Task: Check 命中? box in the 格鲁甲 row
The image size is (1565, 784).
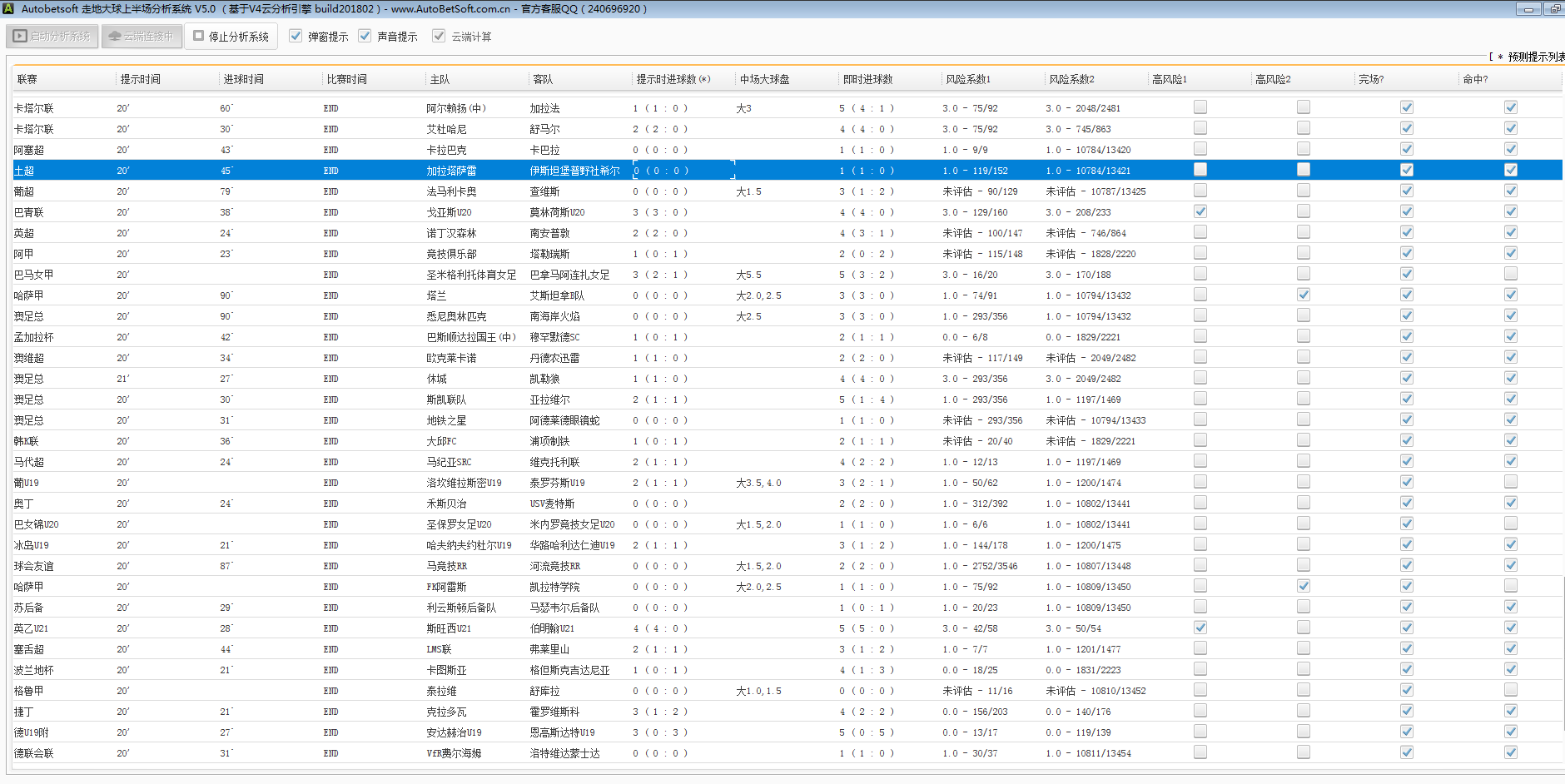Action: tap(1510, 690)
